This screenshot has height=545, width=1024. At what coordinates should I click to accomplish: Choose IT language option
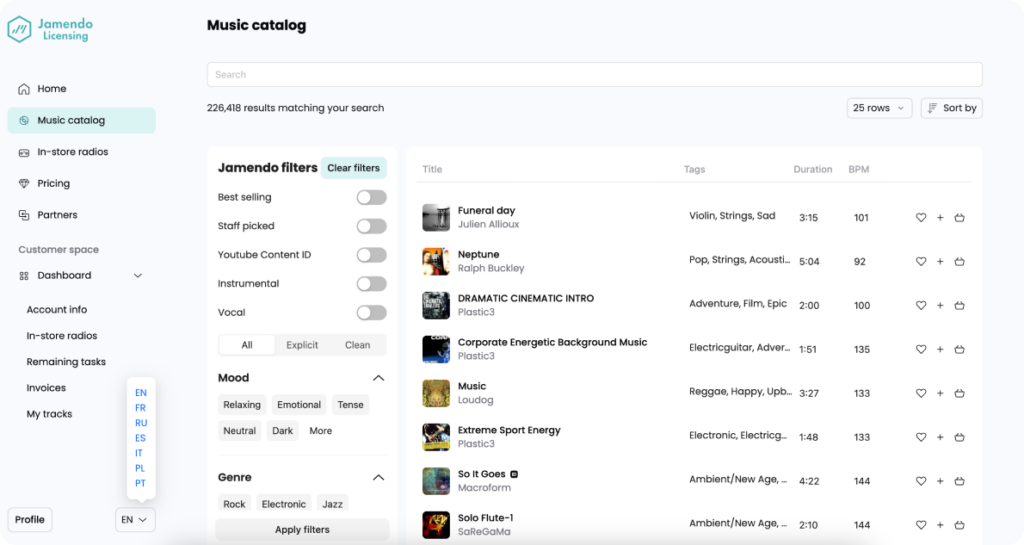pos(138,453)
